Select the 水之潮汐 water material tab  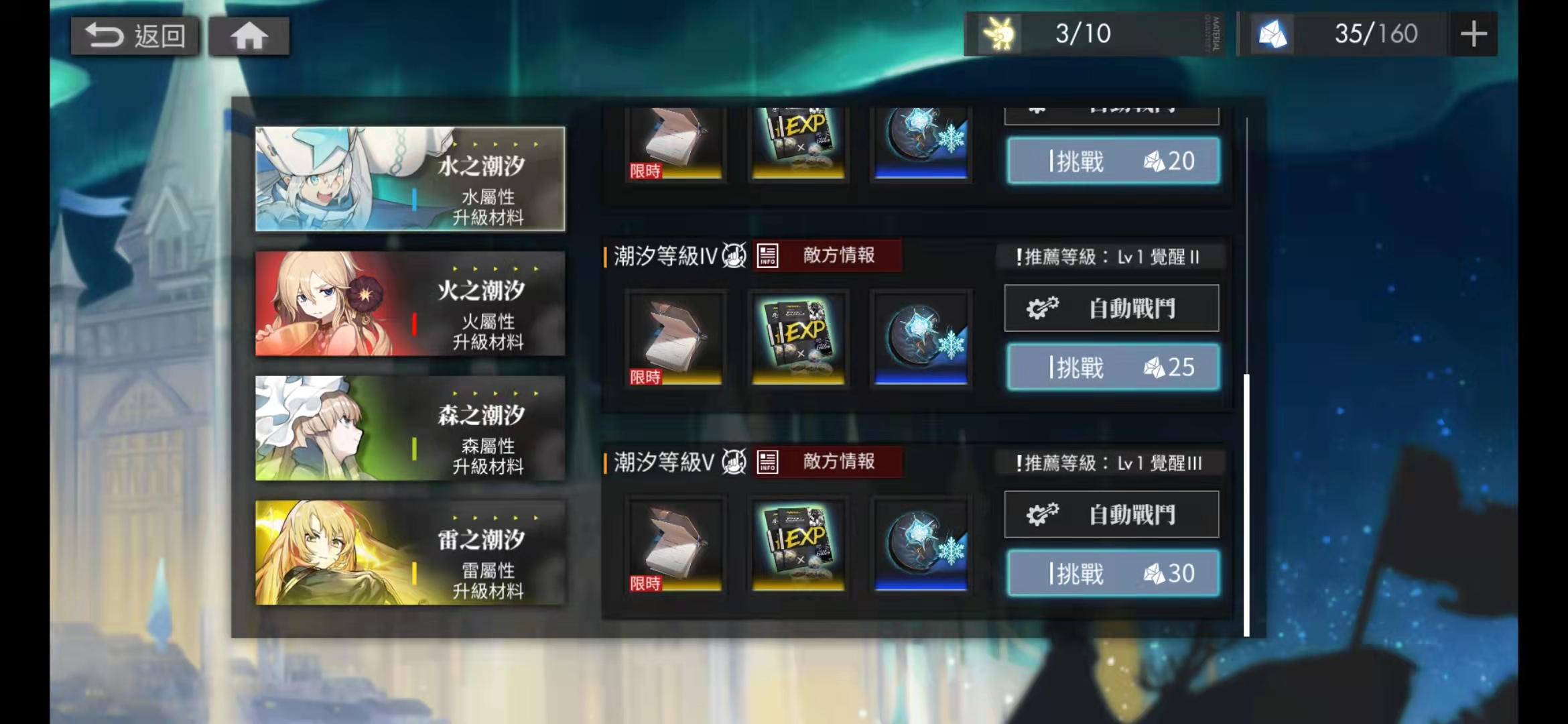(x=410, y=179)
